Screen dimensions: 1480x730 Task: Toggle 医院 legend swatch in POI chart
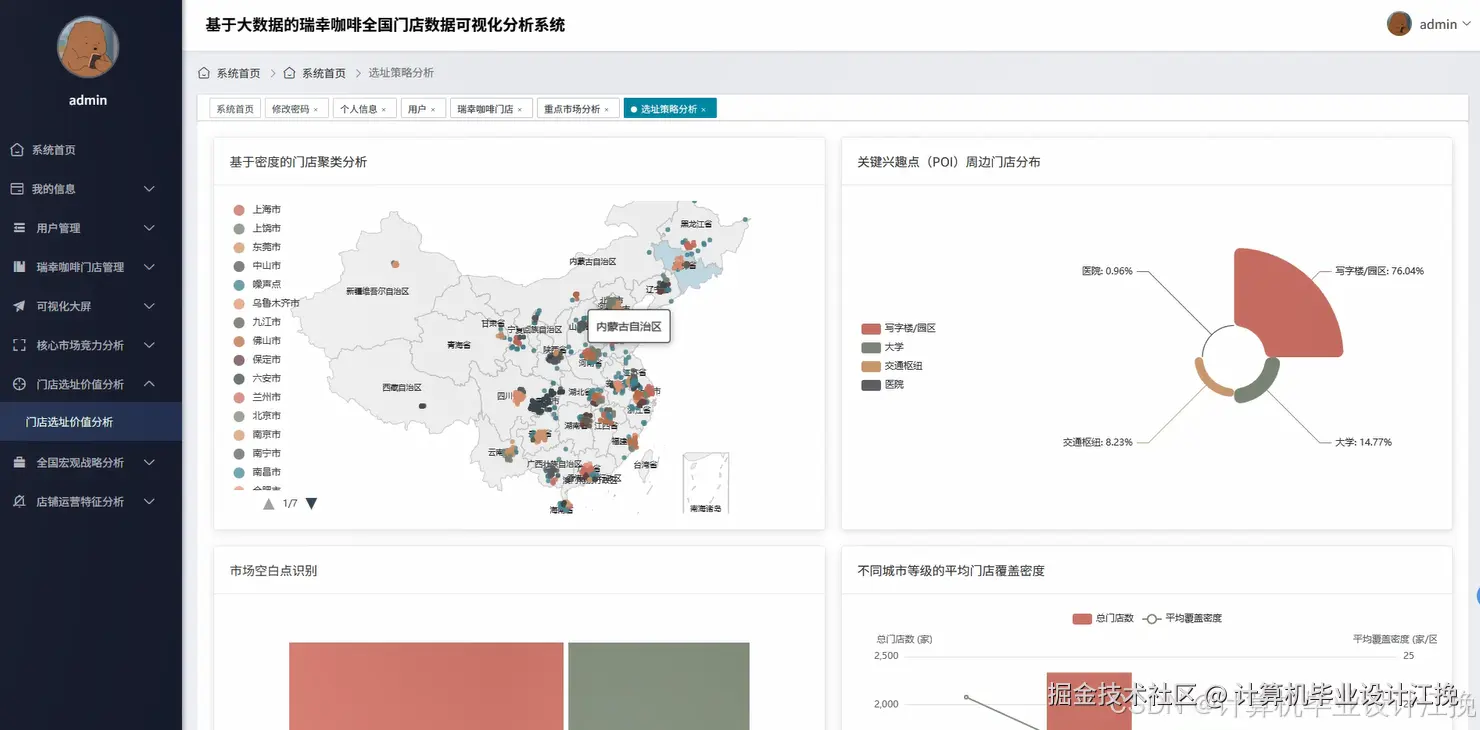pos(870,385)
